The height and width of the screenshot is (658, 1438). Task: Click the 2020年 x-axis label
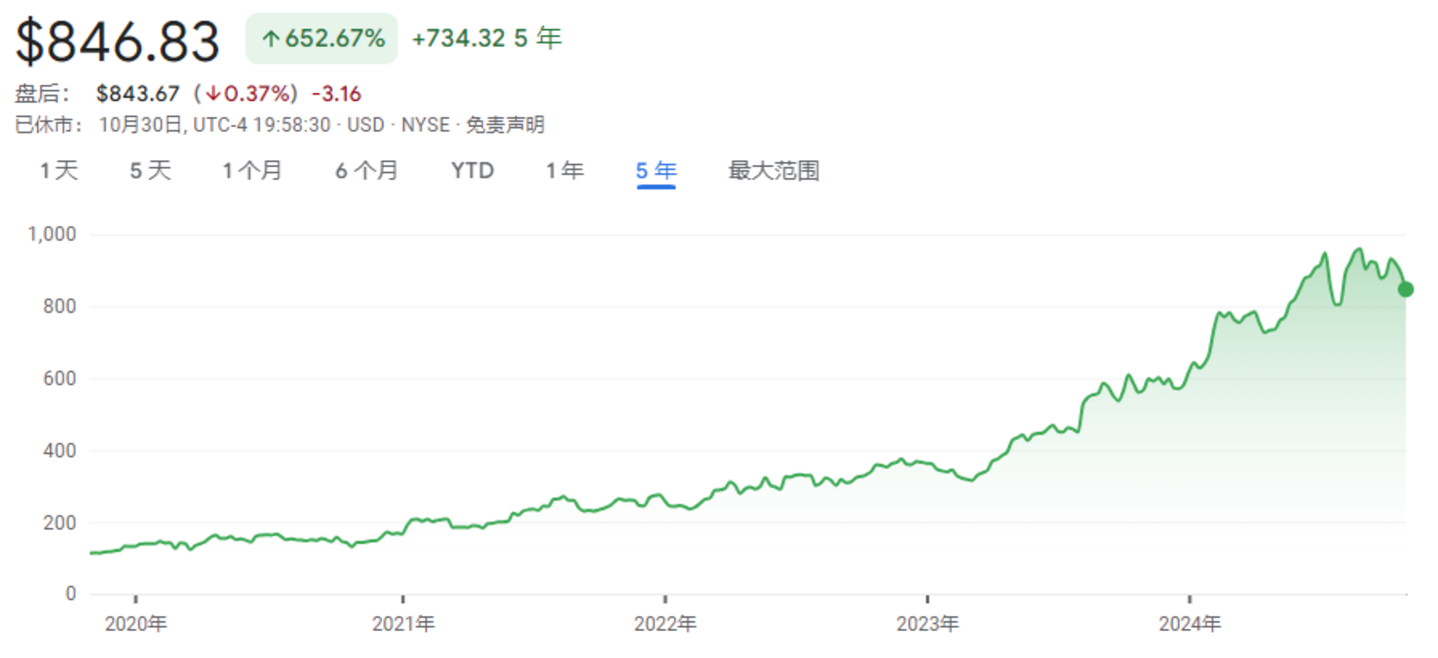(136, 624)
